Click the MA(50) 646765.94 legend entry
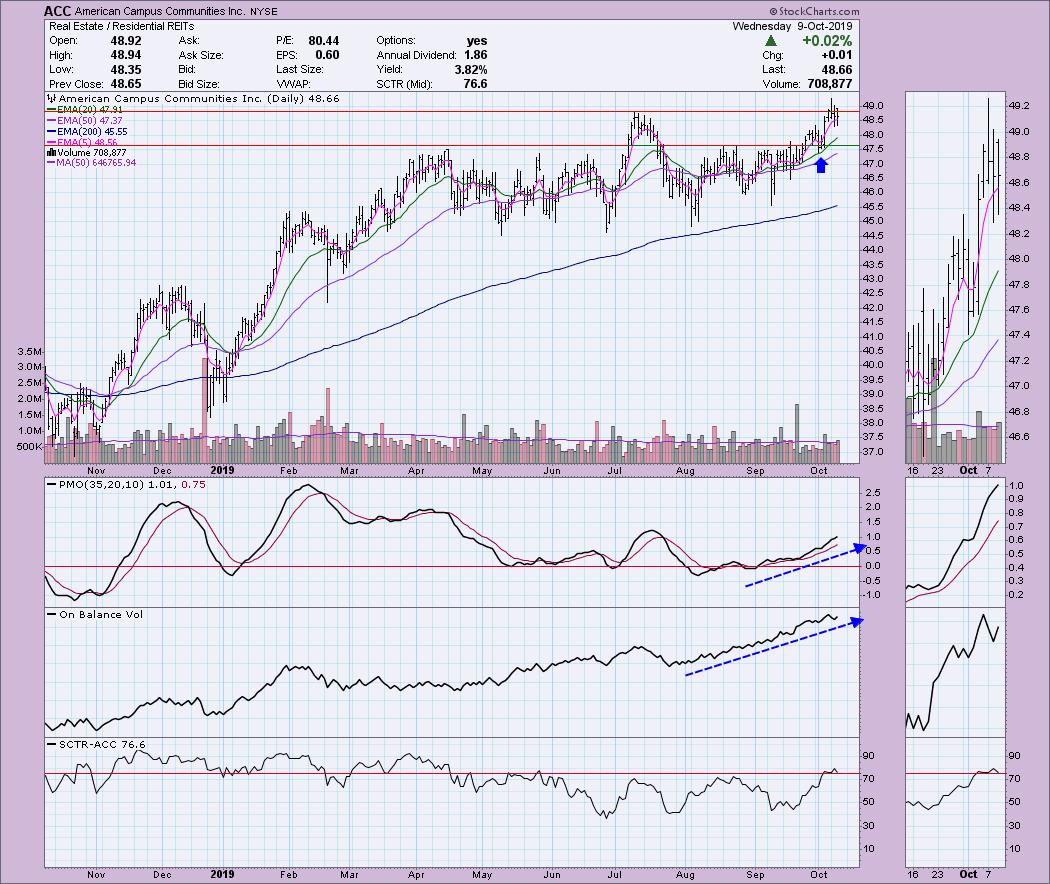The height and width of the screenshot is (884, 1050). 91,163
